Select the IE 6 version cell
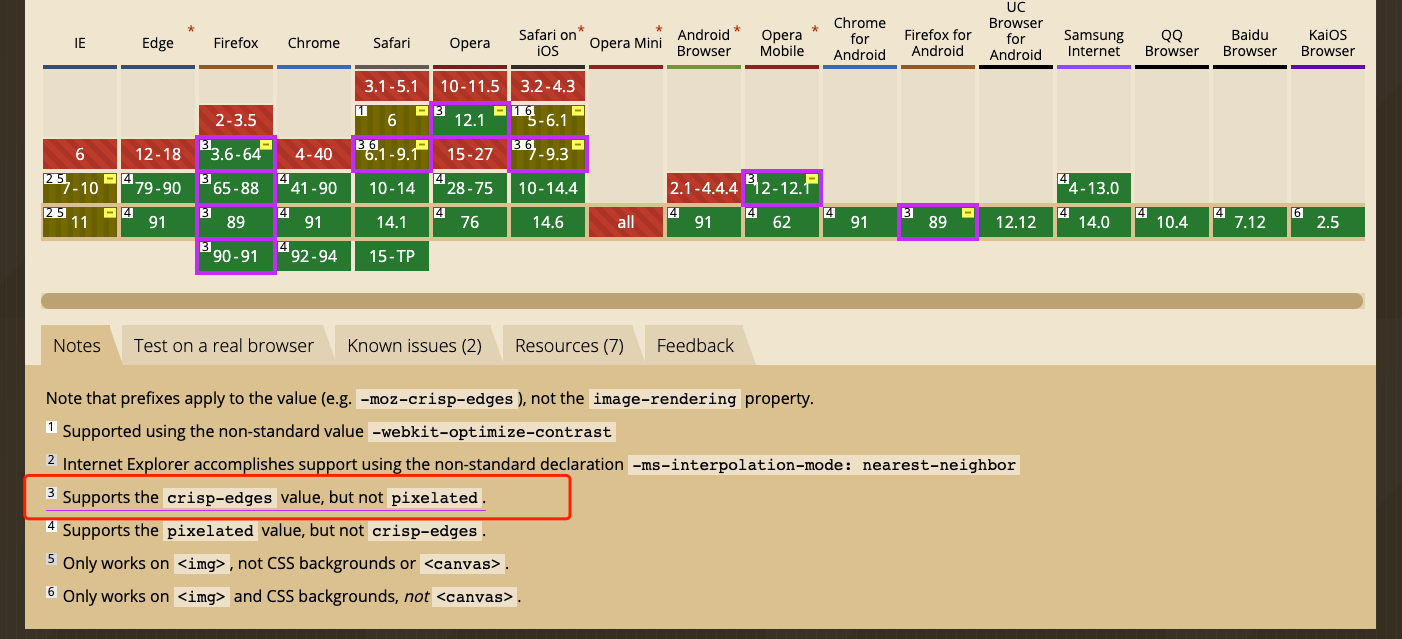This screenshot has height=639, width=1402. pyautogui.click(x=80, y=154)
